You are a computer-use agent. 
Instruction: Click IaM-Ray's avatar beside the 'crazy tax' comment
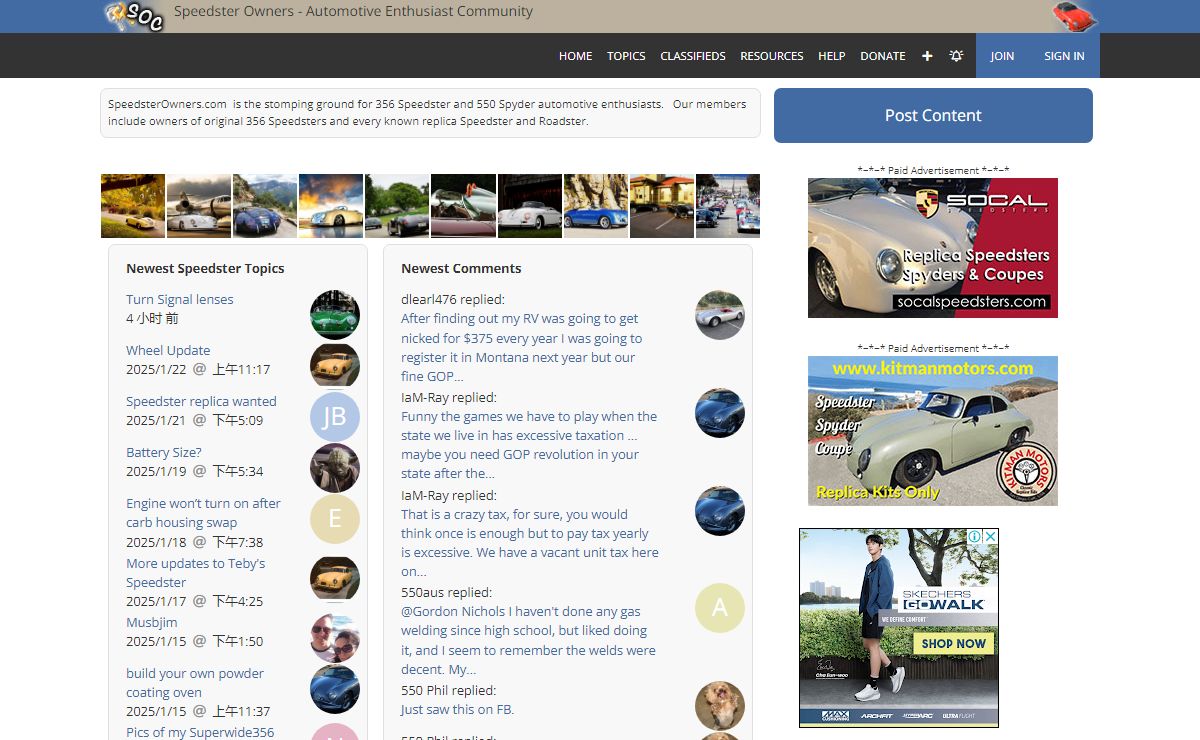[720, 511]
